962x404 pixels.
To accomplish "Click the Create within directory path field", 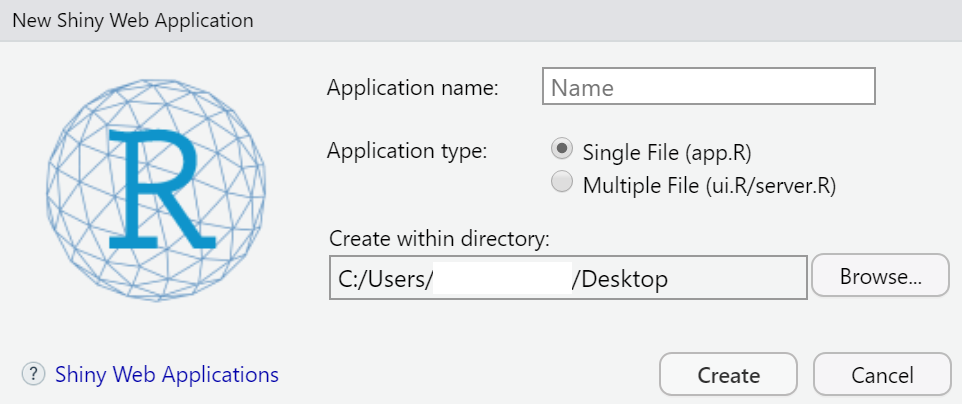I will 568,278.
